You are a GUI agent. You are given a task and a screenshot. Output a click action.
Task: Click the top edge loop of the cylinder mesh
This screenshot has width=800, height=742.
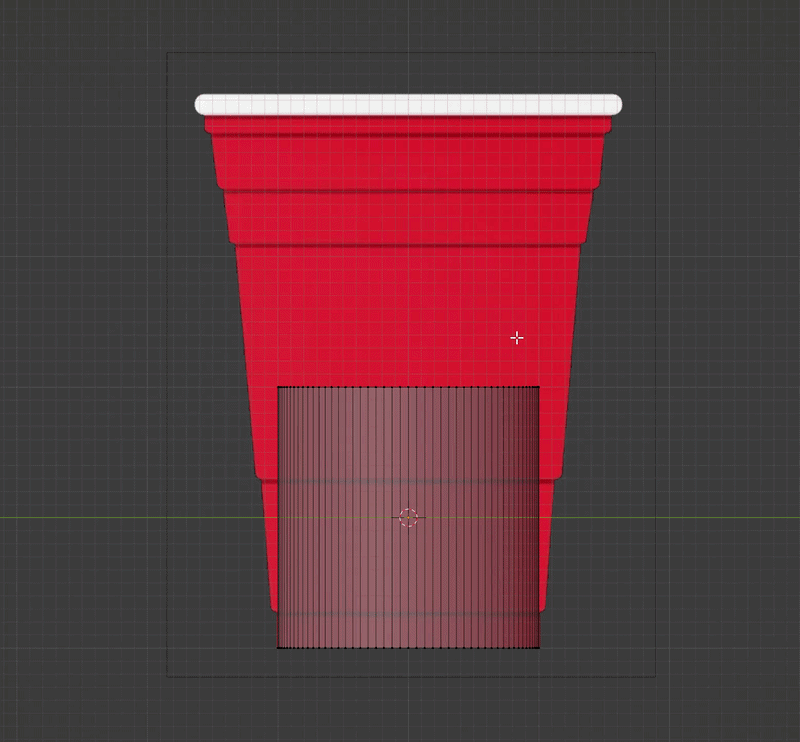pos(408,387)
